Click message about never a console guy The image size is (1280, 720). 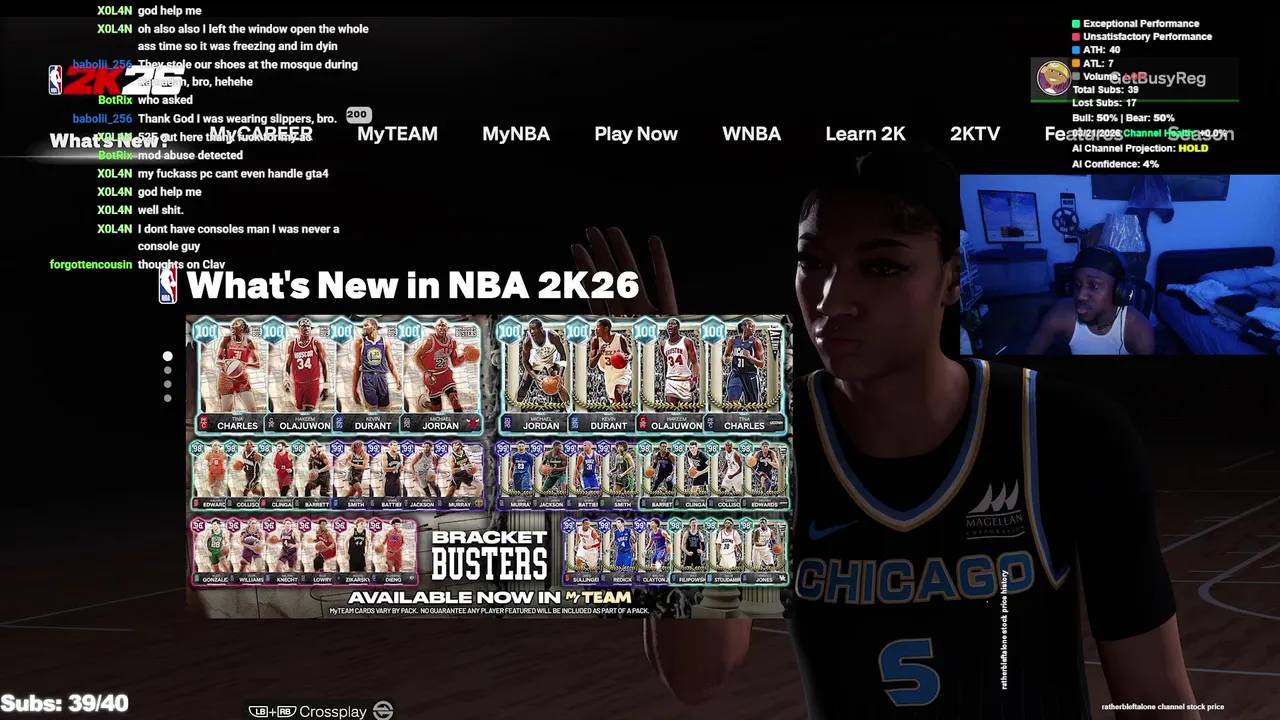pos(238,237)
